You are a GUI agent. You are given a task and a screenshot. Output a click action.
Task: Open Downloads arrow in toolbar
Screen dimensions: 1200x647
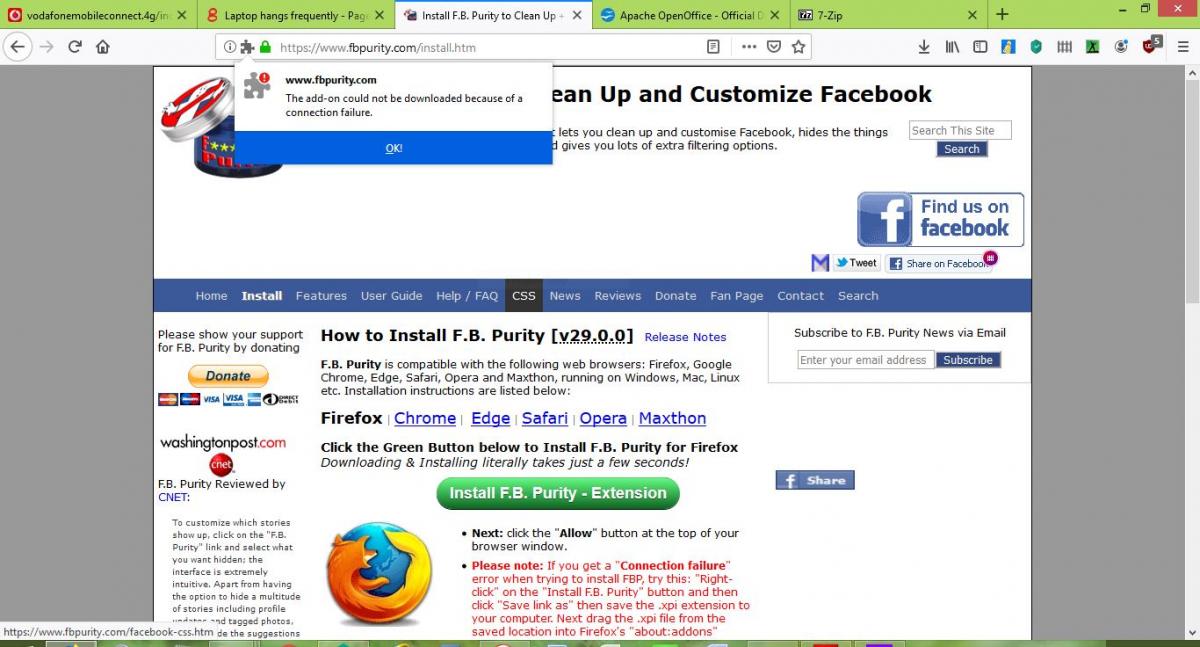[x=924, y=47]
